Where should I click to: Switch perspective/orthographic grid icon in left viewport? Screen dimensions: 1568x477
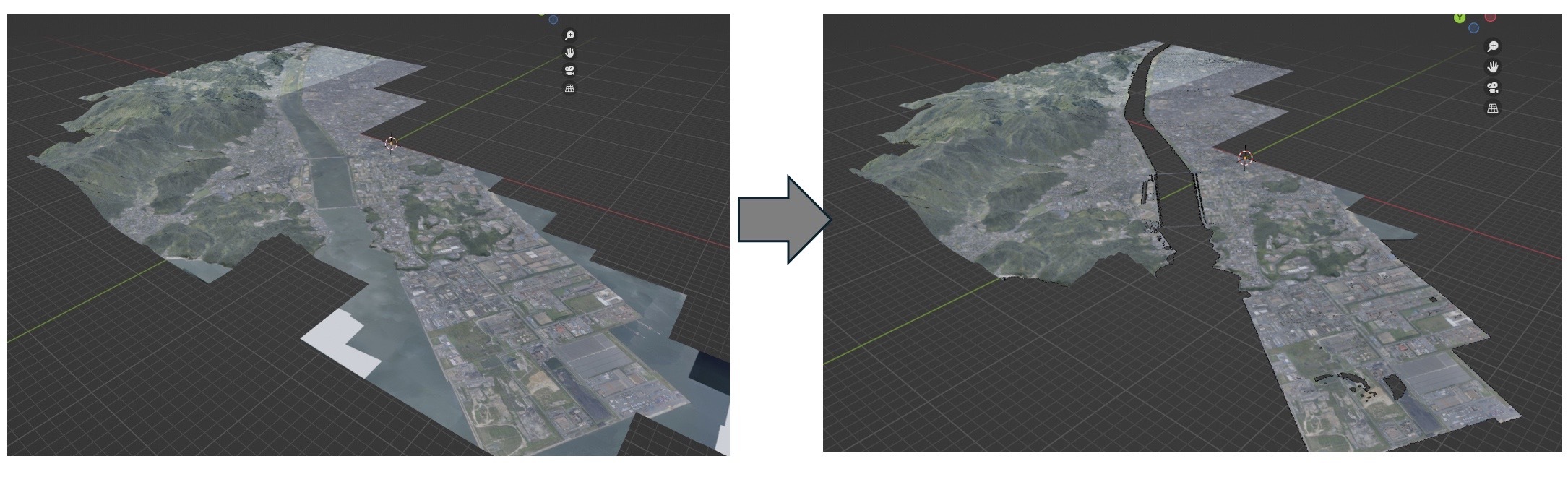pos(570,88)
